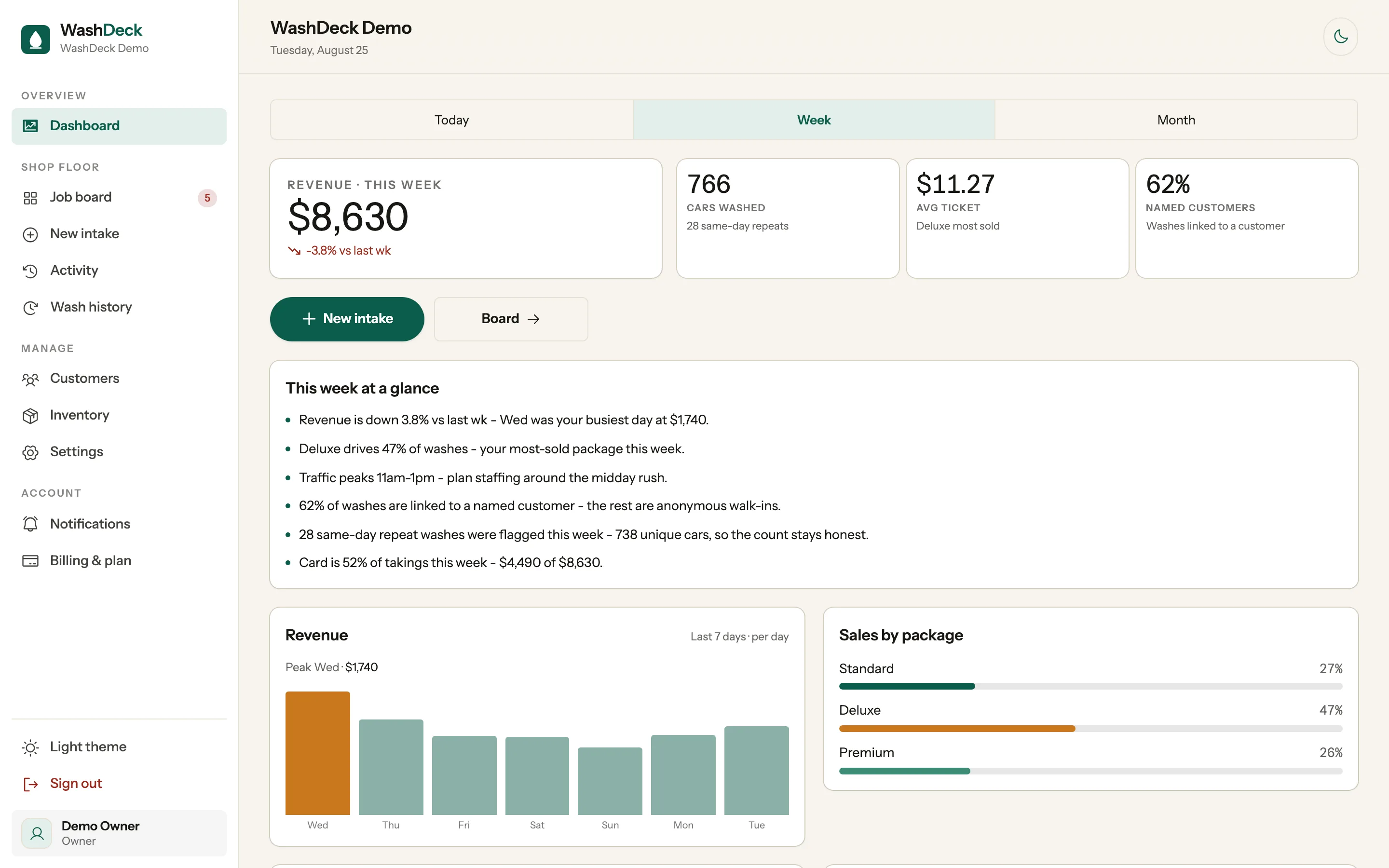1389x868 pixels.
Task: Open Activity in the sidebar
Action: [x=119, y=271]
